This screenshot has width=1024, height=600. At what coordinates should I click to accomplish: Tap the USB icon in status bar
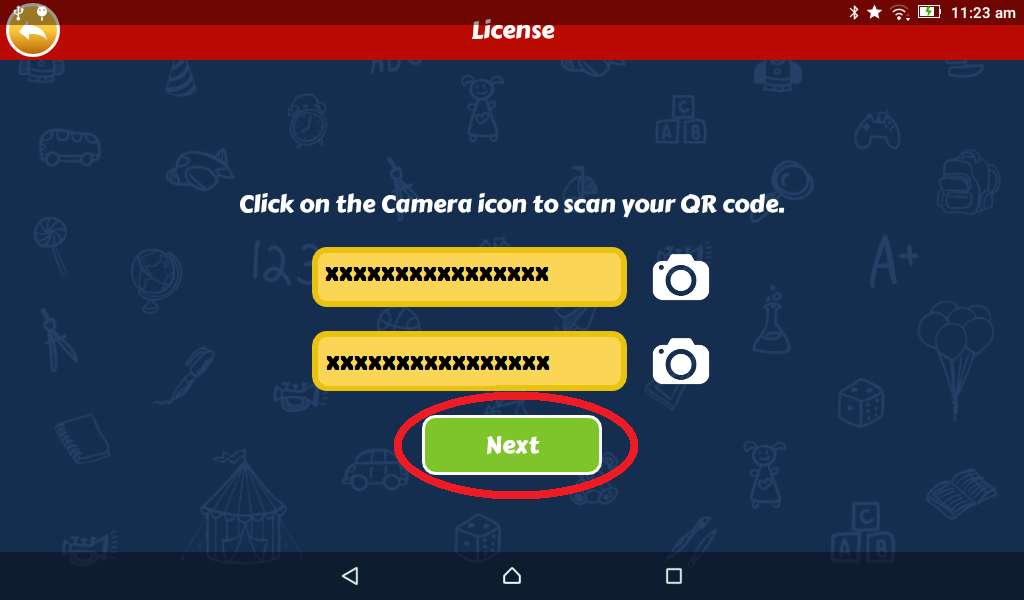pos(18,11)
